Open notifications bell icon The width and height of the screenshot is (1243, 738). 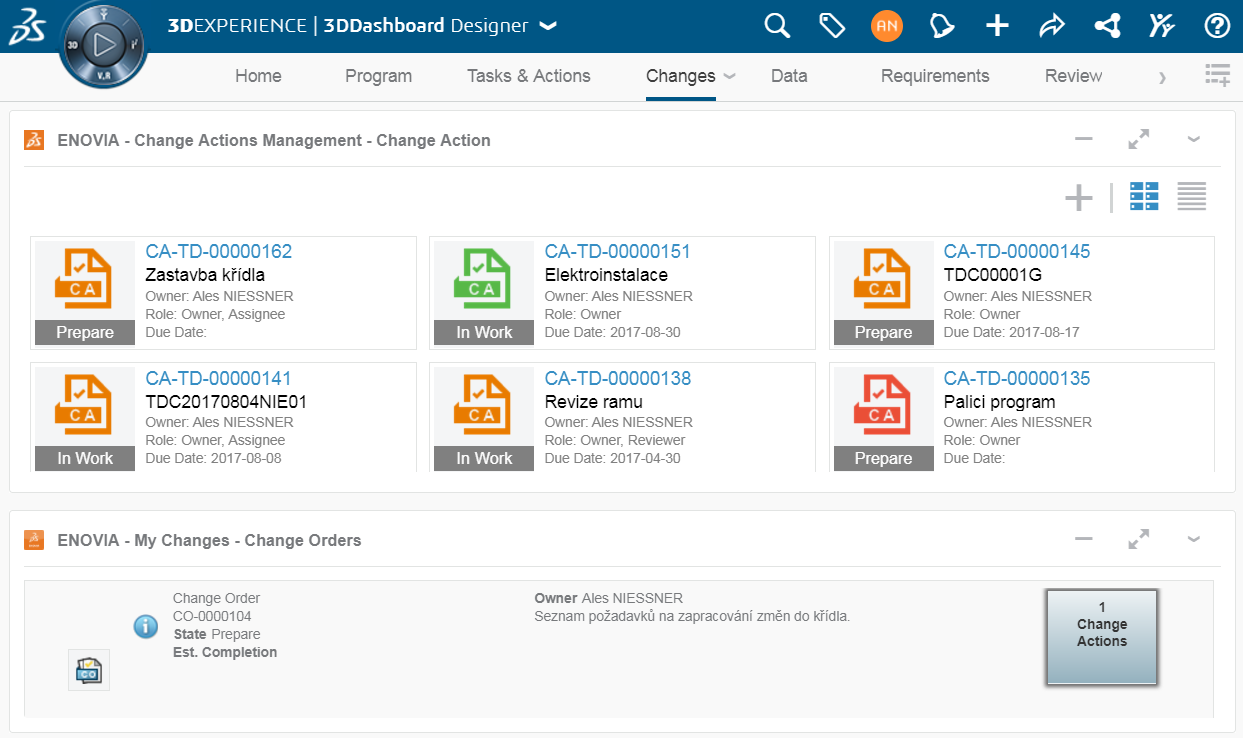coord(942,26)
